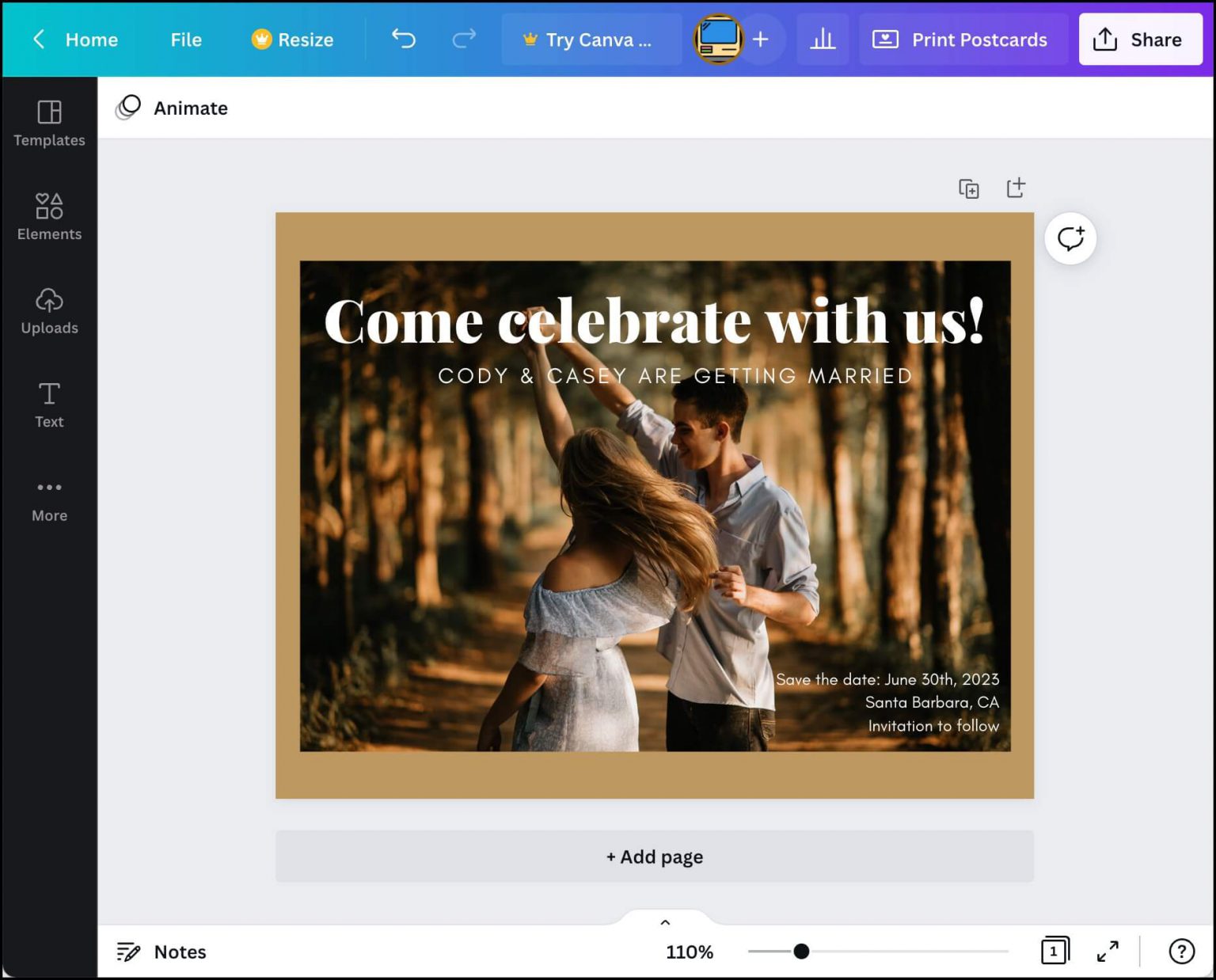This screenshot has height=980, width=1216.
Task: Open the Uploads panel
Action: pyautogui.click(x=49, y=311)
